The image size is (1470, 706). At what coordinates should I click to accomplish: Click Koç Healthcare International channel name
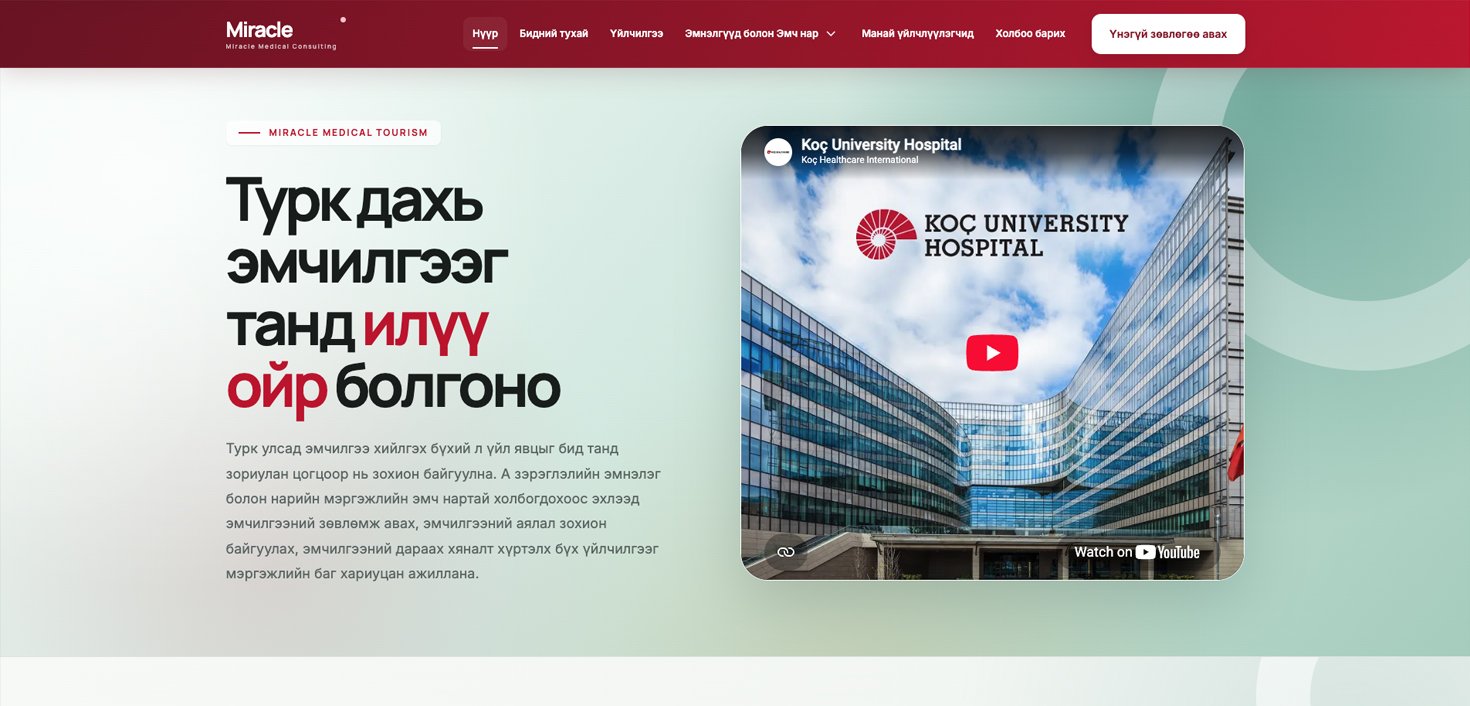point(859,160)
